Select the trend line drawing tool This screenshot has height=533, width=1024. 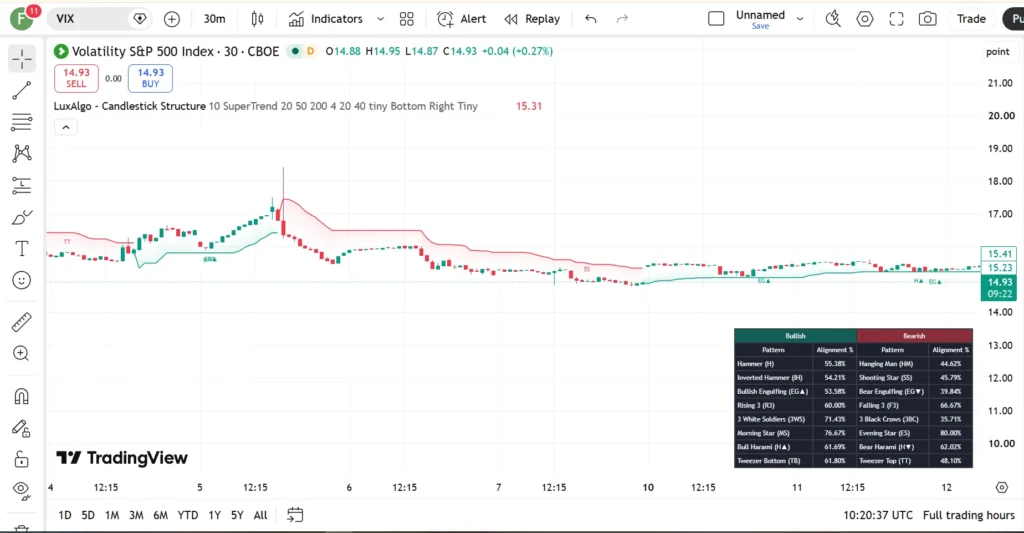[x=22, y=91]
